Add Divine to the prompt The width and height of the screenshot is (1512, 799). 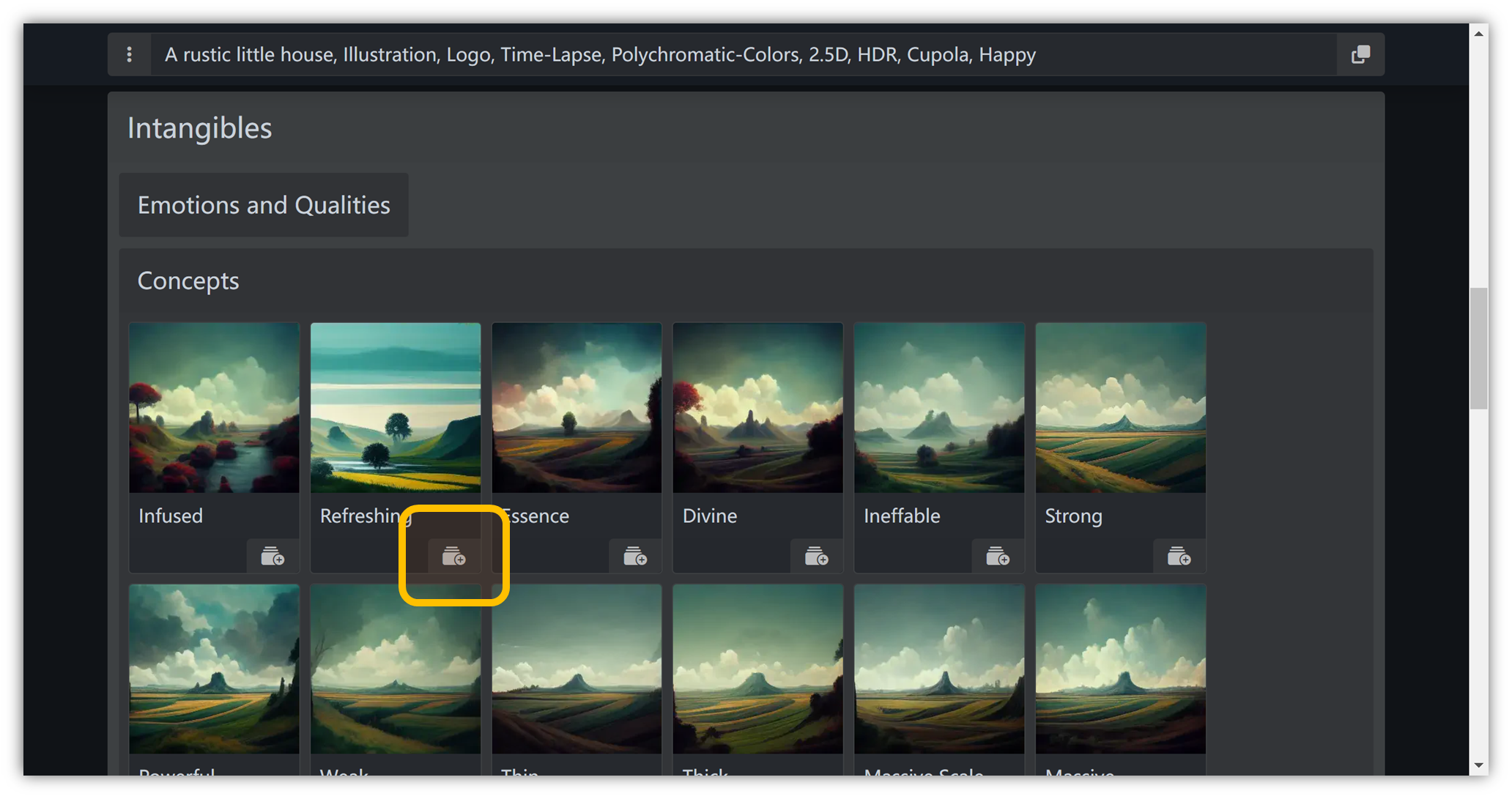pyautogui.click(x=816, y=557)
